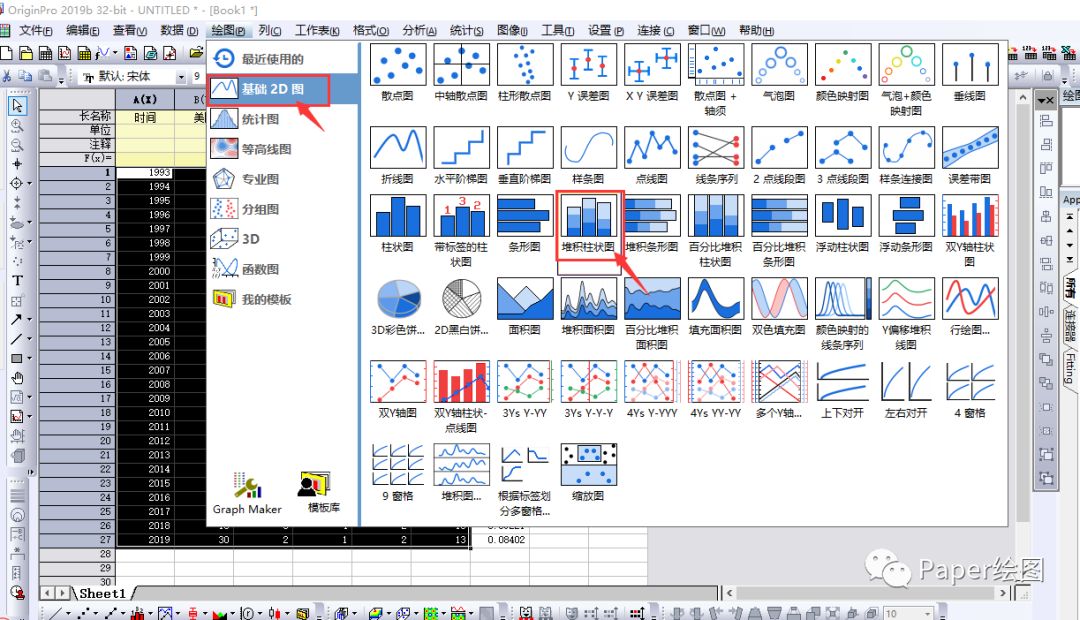Open the 帮助(H) help menu

point(756,30)
